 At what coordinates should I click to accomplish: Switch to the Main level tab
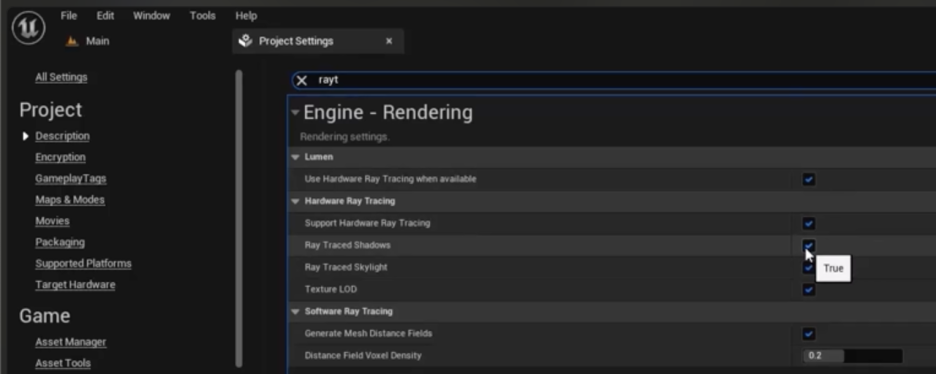coord(88,41)
